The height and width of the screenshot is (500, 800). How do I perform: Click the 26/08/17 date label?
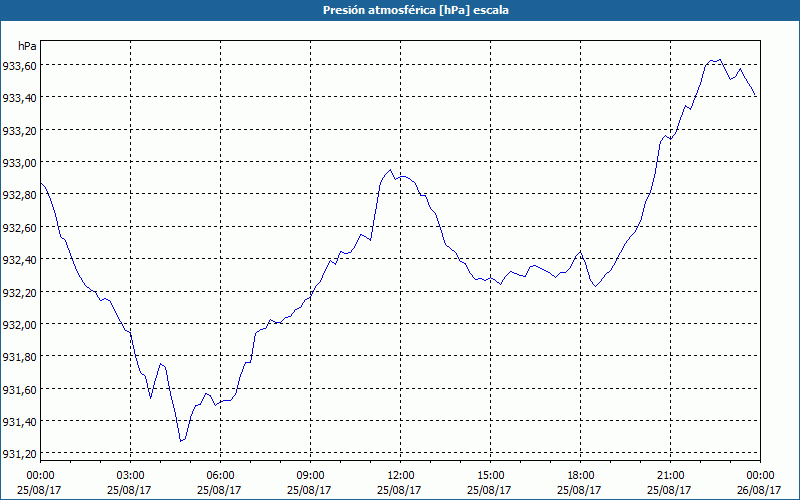[x=759, y=490]
